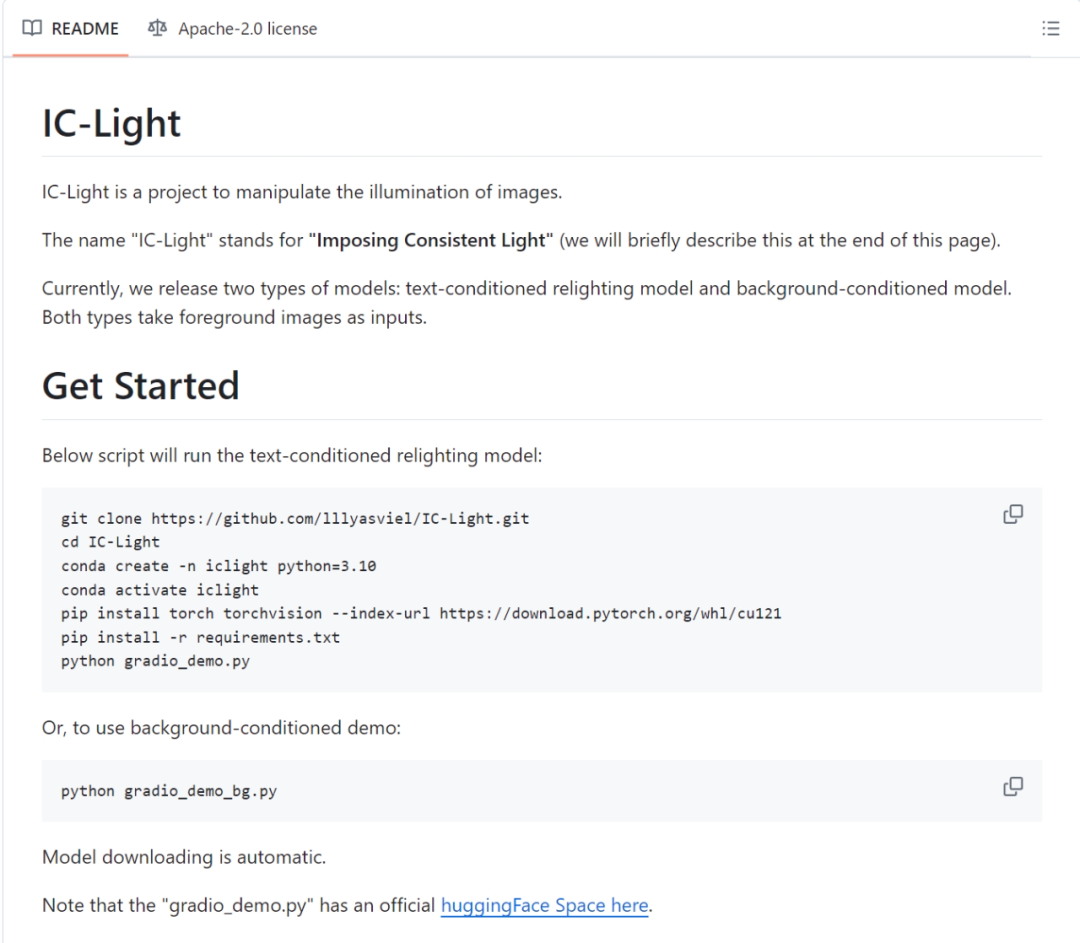
Task: Click the Model downloading is automatic sentence
Action: 184,857
